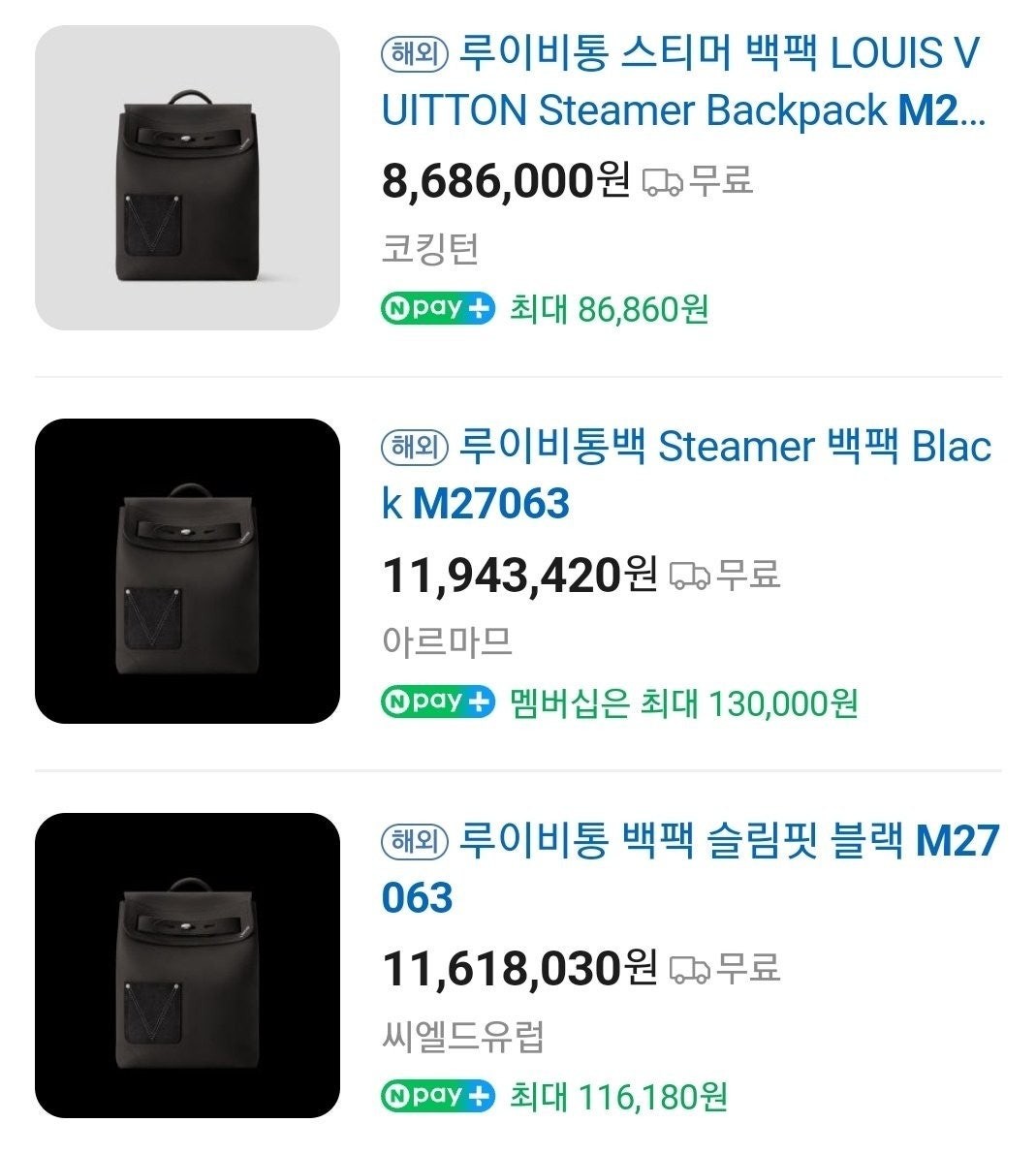The width and height of the screenshot is (1036, 1154).
Task: Click the delivery truck icon beside 11,618,030원
Action: [x=690, y=968]
